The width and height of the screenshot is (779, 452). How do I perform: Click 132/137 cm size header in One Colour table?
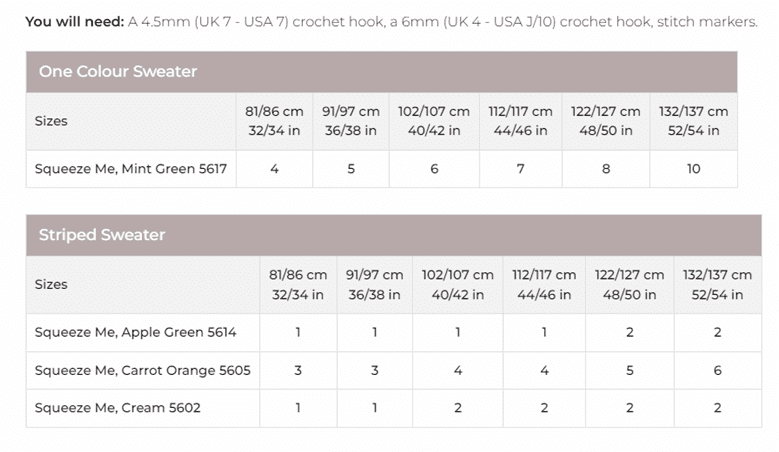(x=693, y=121)
